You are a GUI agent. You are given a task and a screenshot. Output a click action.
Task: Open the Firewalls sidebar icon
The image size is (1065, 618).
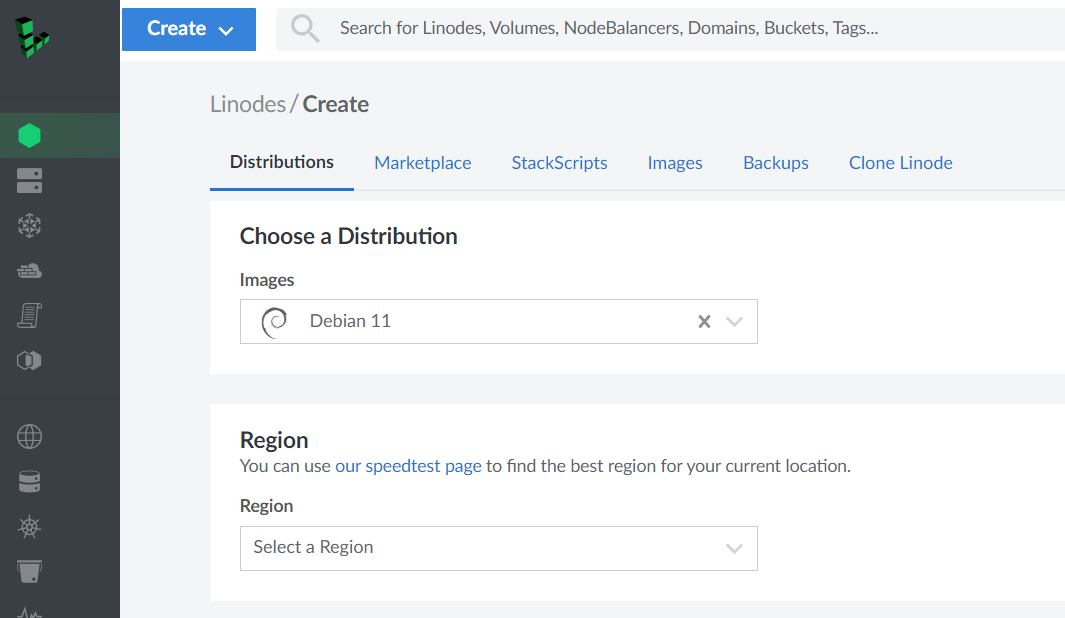29,270
